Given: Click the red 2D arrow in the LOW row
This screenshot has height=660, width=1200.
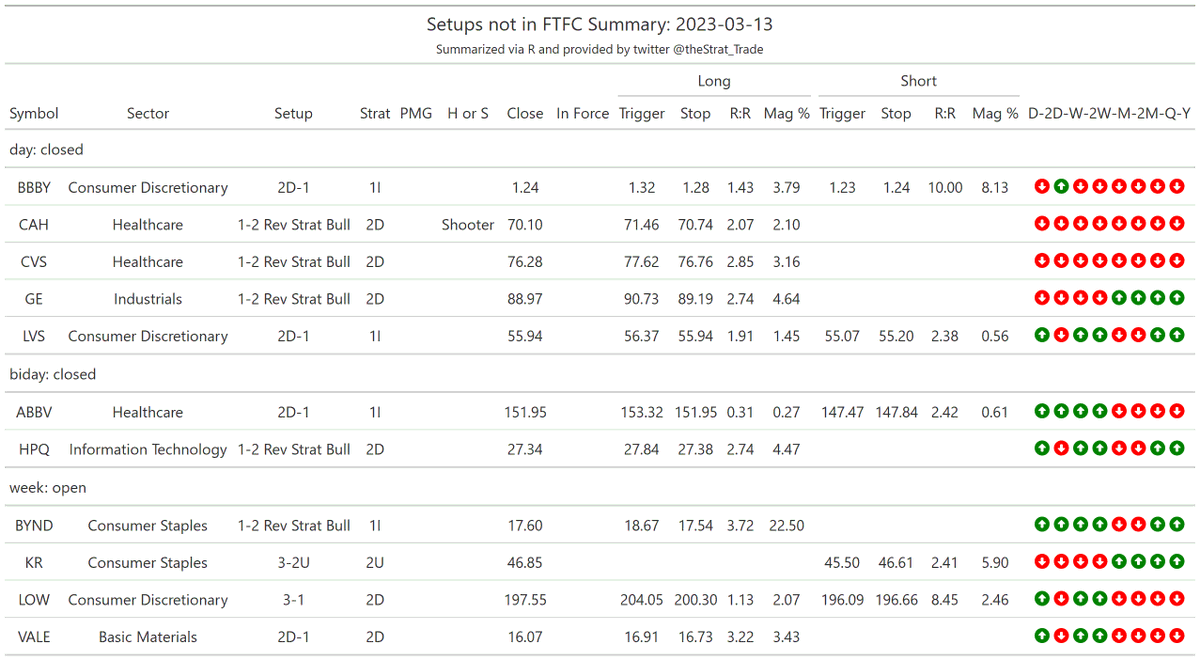Looking at the screenshot, I should tap(1061, 599).
